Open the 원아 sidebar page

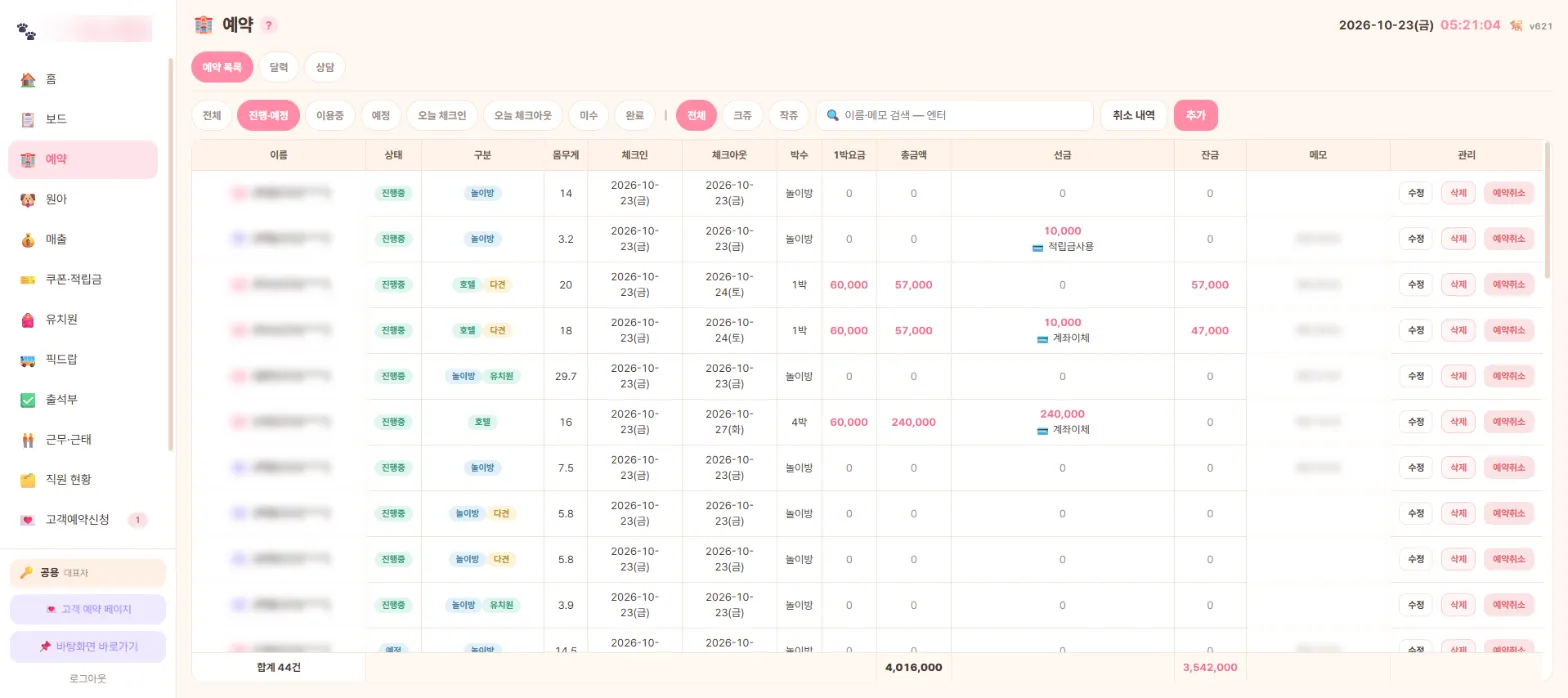coord(83,199)
